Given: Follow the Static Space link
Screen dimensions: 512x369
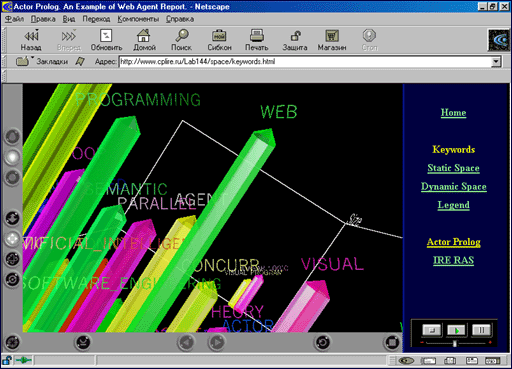Looking at the screenshot, I should pos(453,168).
